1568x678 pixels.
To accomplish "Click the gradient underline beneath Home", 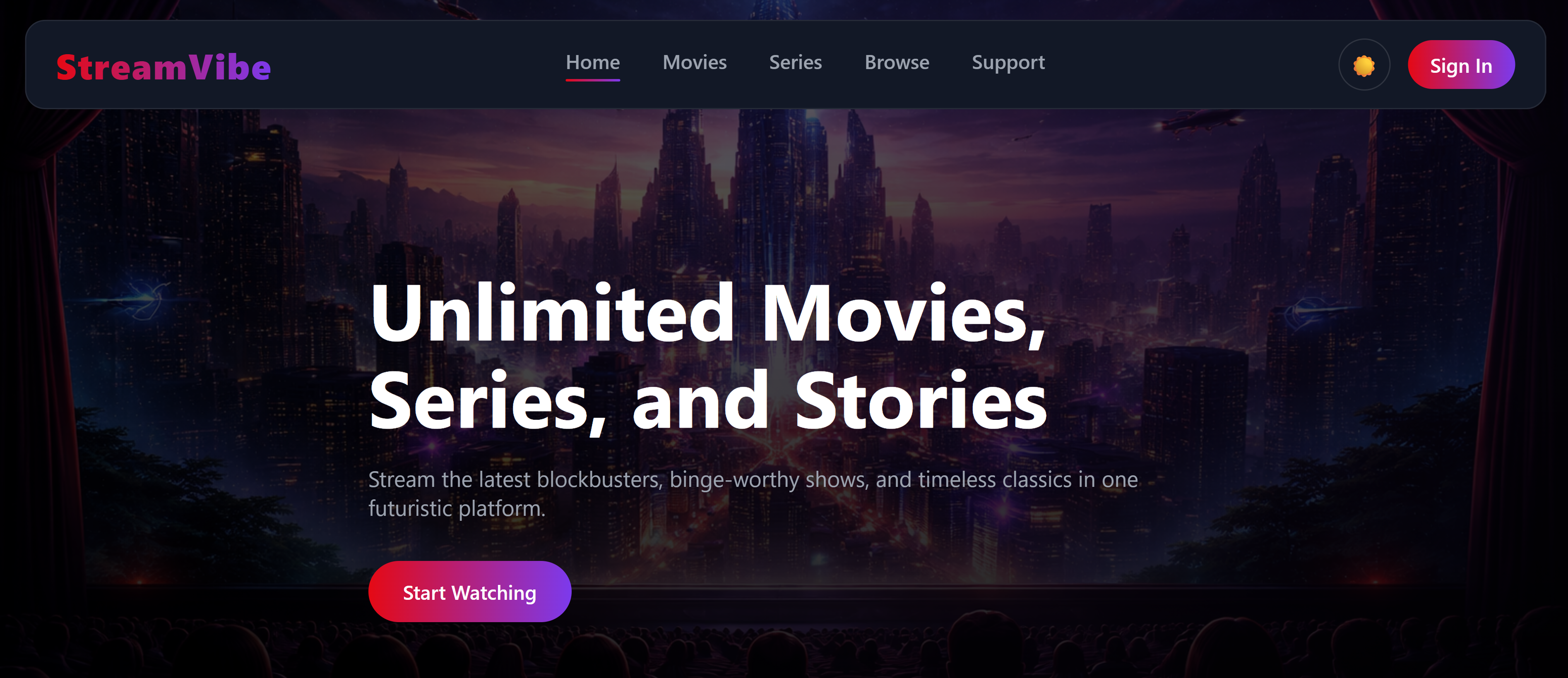I will (x=593, y=80).
